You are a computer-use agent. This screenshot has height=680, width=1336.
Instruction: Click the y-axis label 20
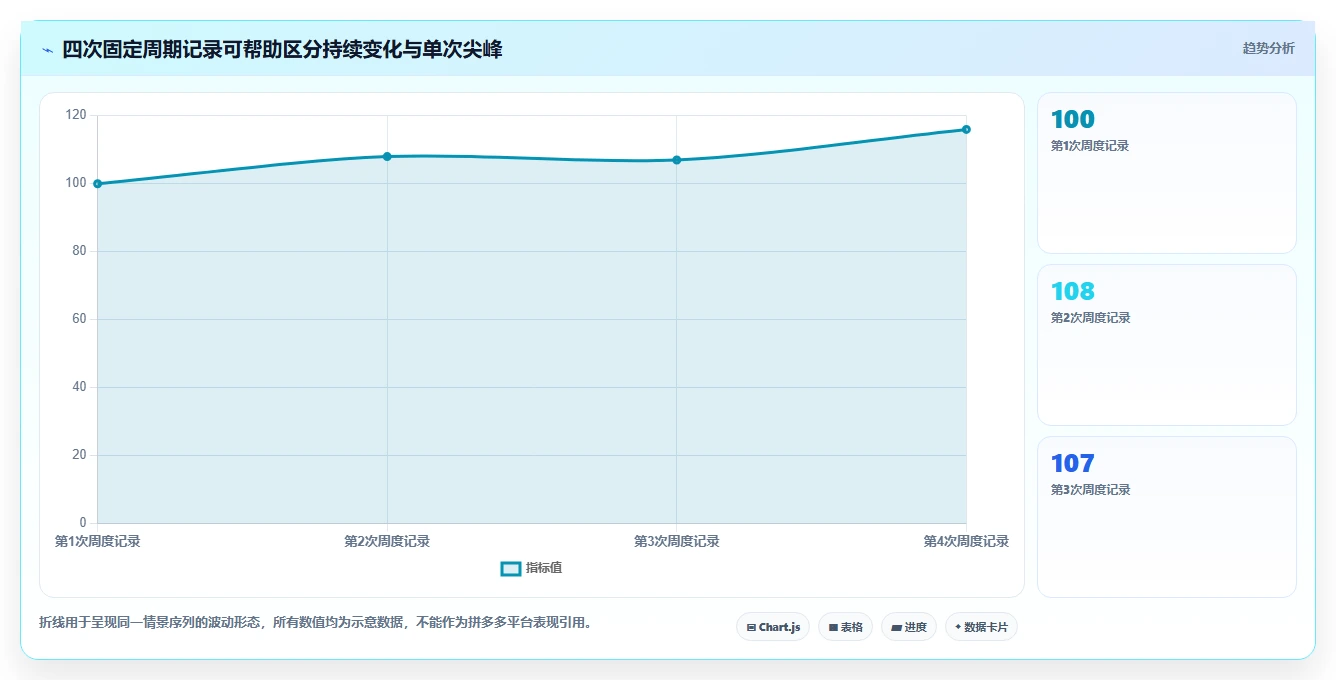click(80, 455)
